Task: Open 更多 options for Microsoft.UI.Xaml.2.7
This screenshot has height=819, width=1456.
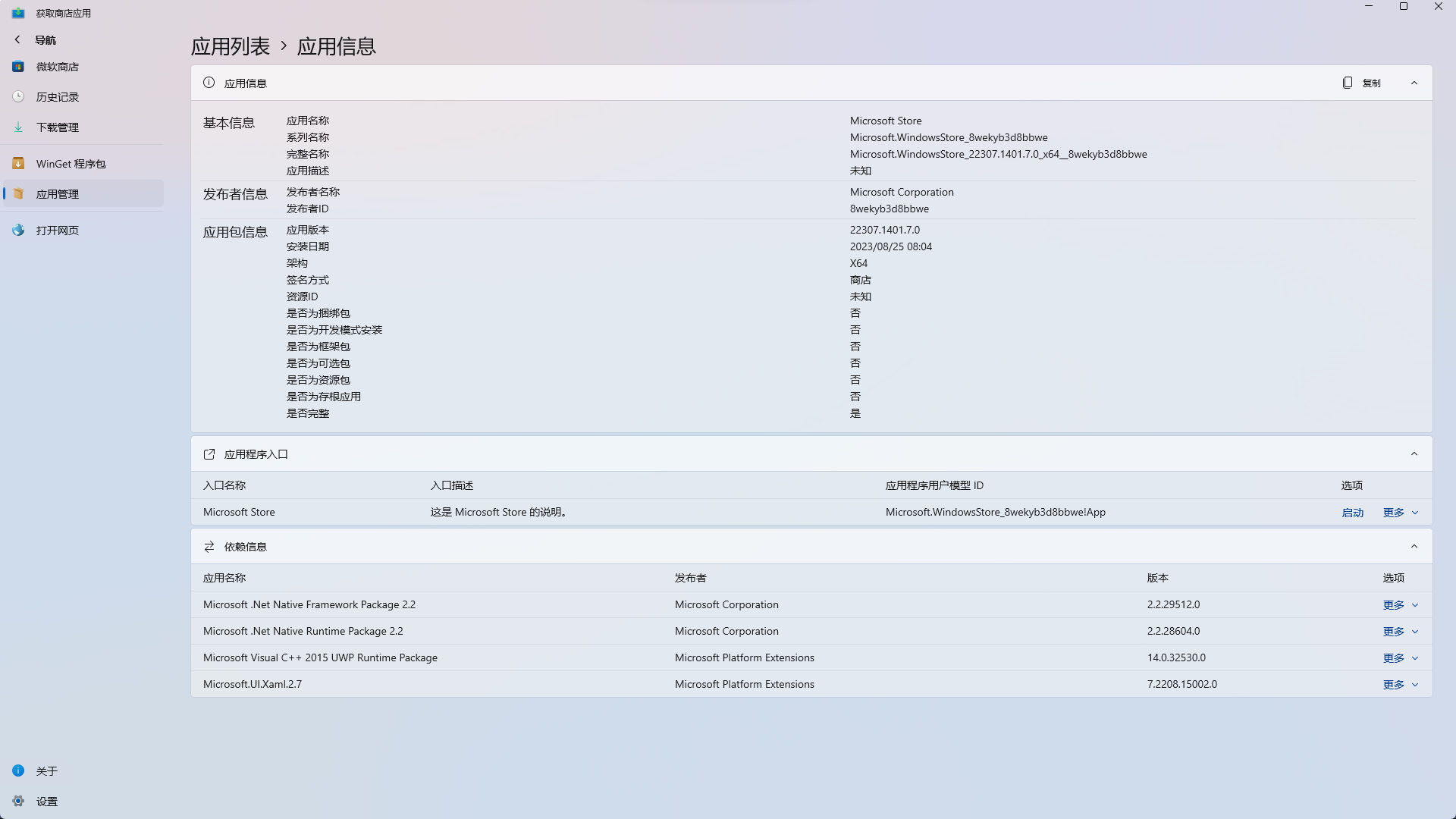Action: coord(1395,684)
